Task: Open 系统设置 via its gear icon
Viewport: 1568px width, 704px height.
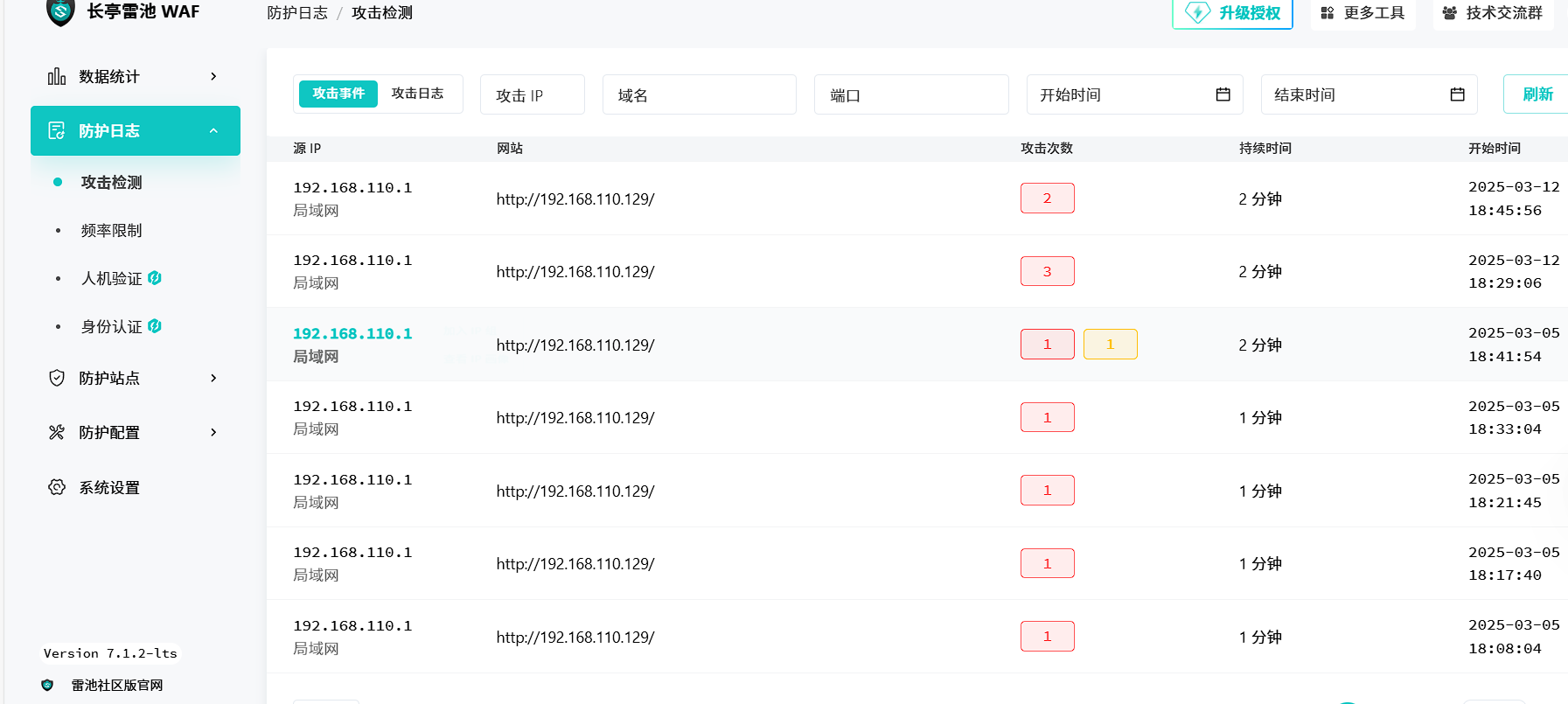Action: pos(57,487)
